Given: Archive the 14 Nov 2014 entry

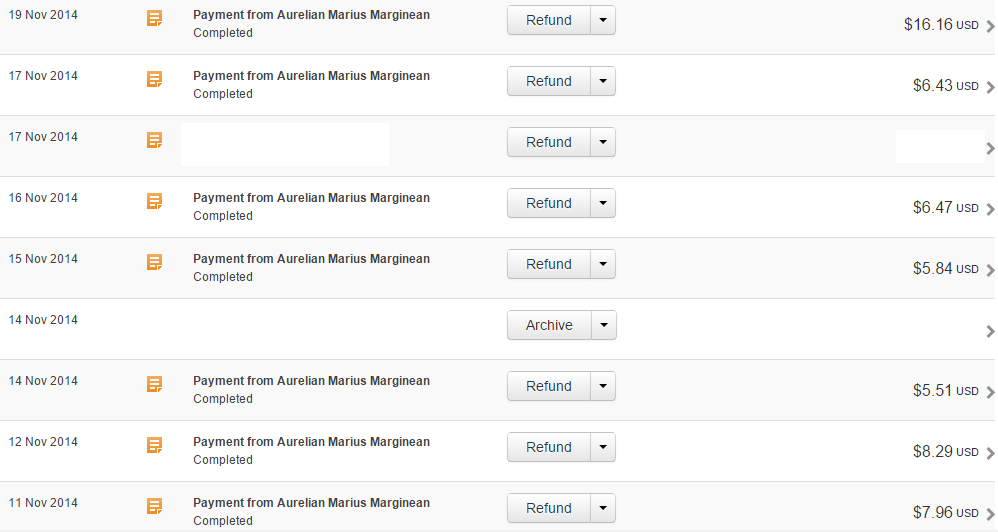Looking at the screenshot, I should click(x=549, y=325).
